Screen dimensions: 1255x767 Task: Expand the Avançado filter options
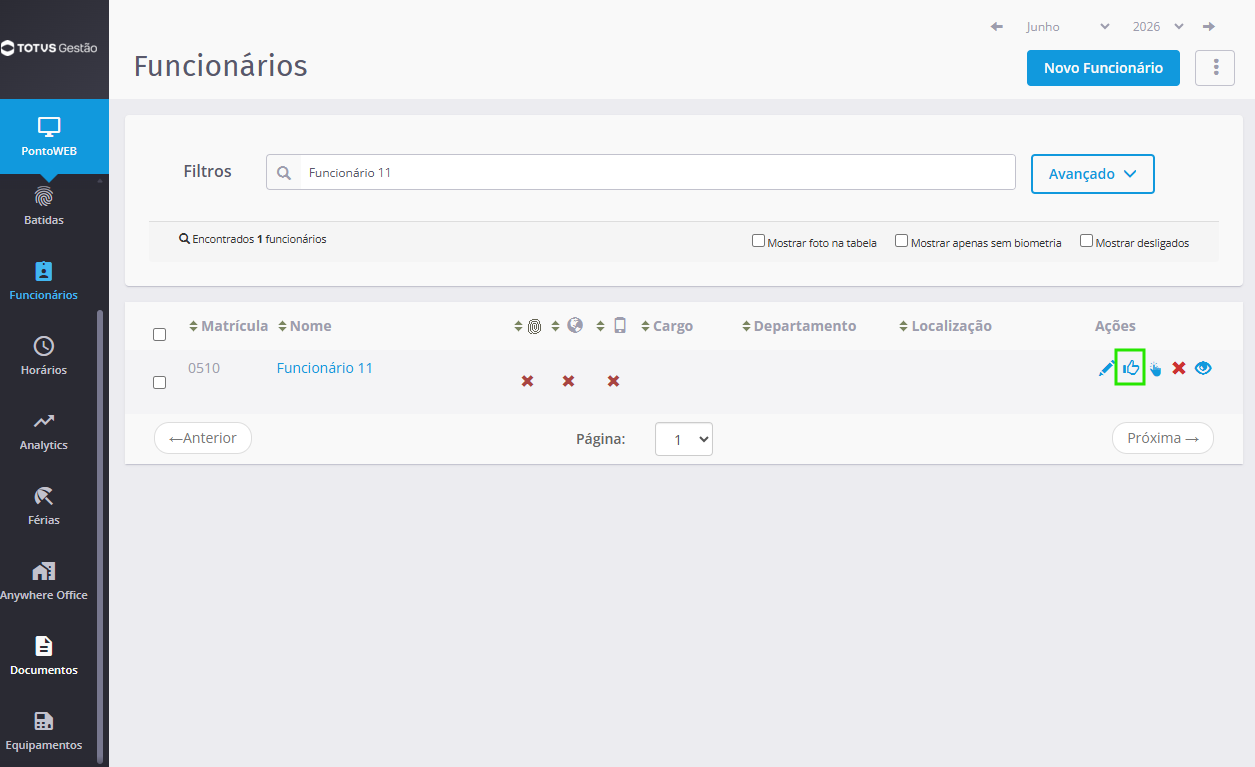coord(1093,174)
